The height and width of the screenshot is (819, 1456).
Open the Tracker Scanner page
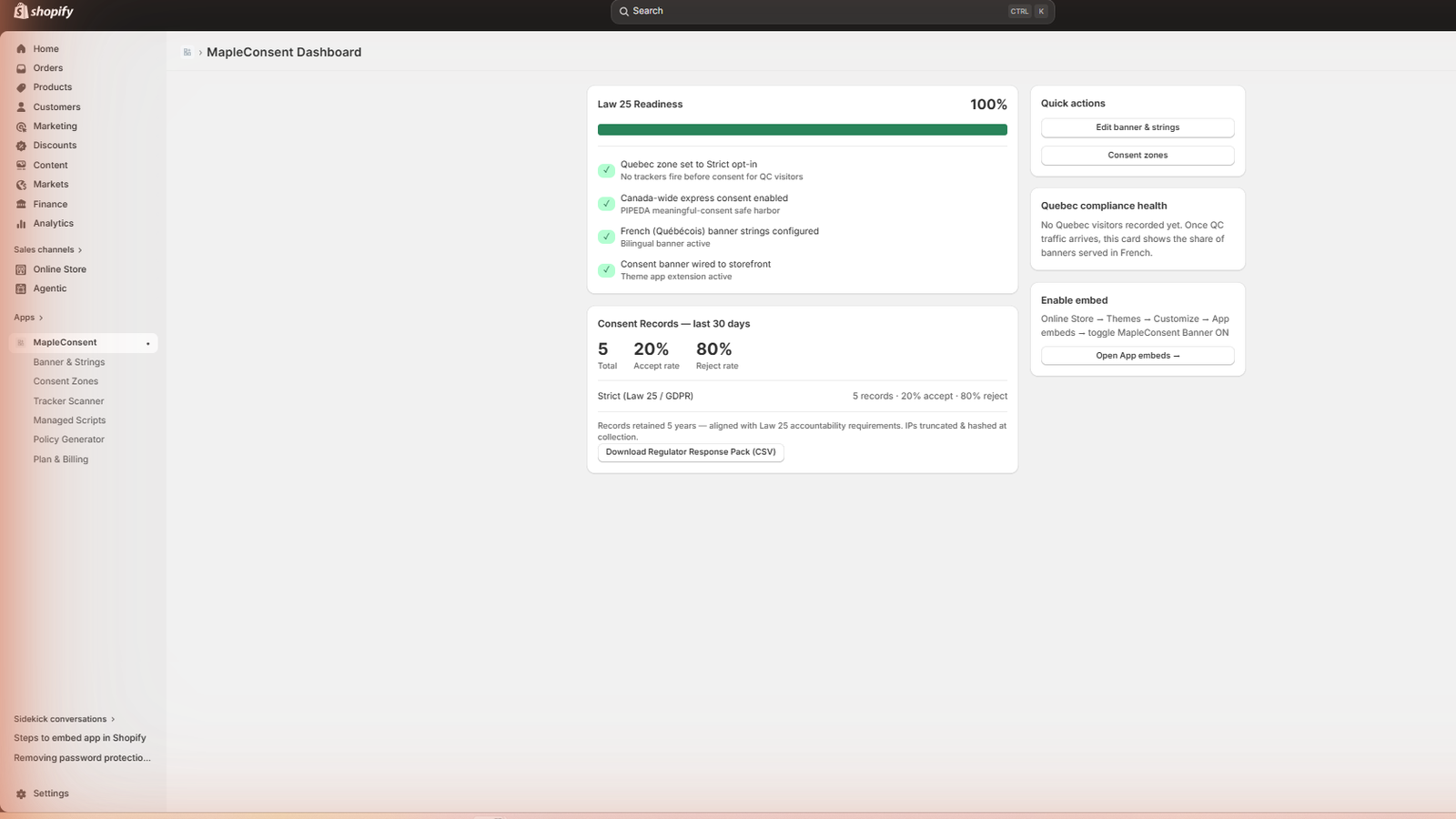click(x=68, y=401)
